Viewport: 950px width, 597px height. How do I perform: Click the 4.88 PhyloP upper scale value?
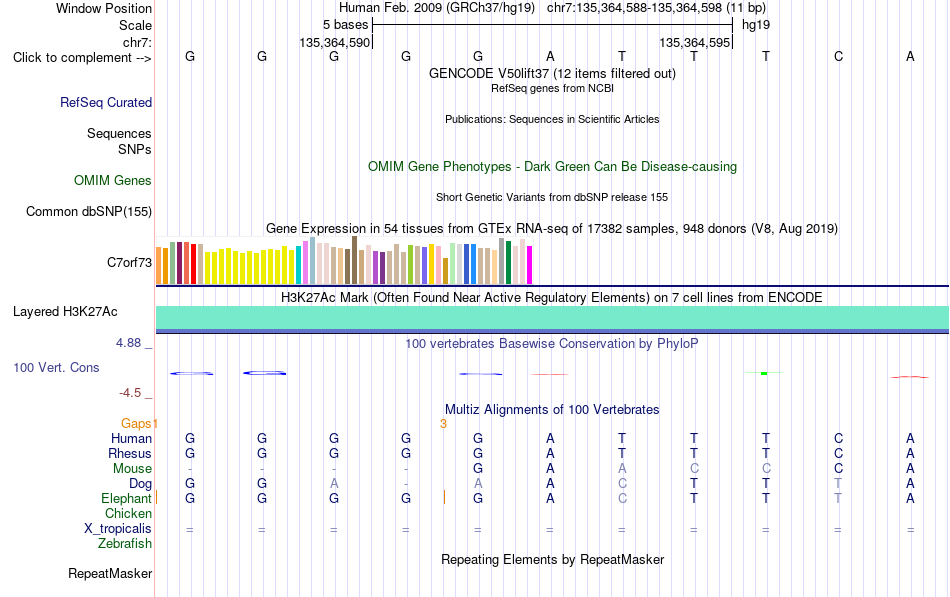[128, 343]
